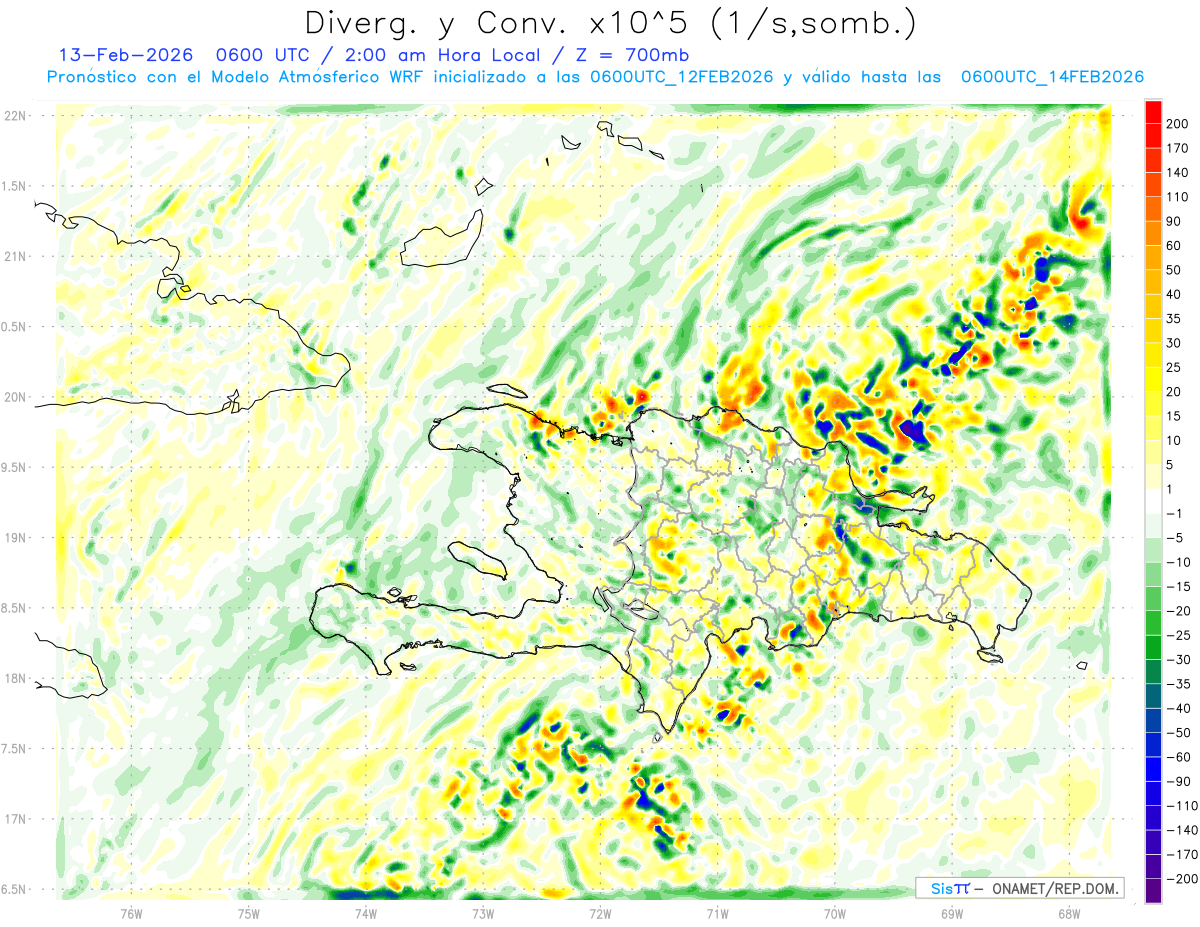Click the "21N" latitude label

point(15,256)
